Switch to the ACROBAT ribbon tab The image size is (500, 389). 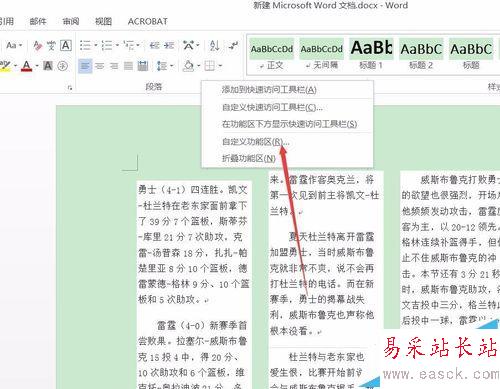148,22
